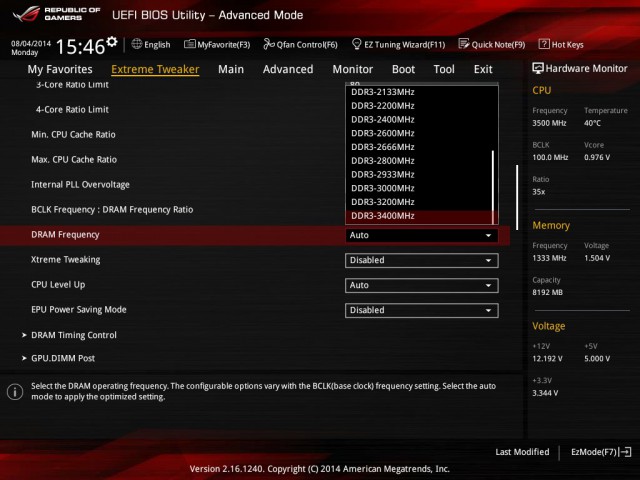Image resolution: width=640 pixels, height=480 pixels.
Task: Open Xtreme Tweaking Disabled dropdown
Action: 422,260
